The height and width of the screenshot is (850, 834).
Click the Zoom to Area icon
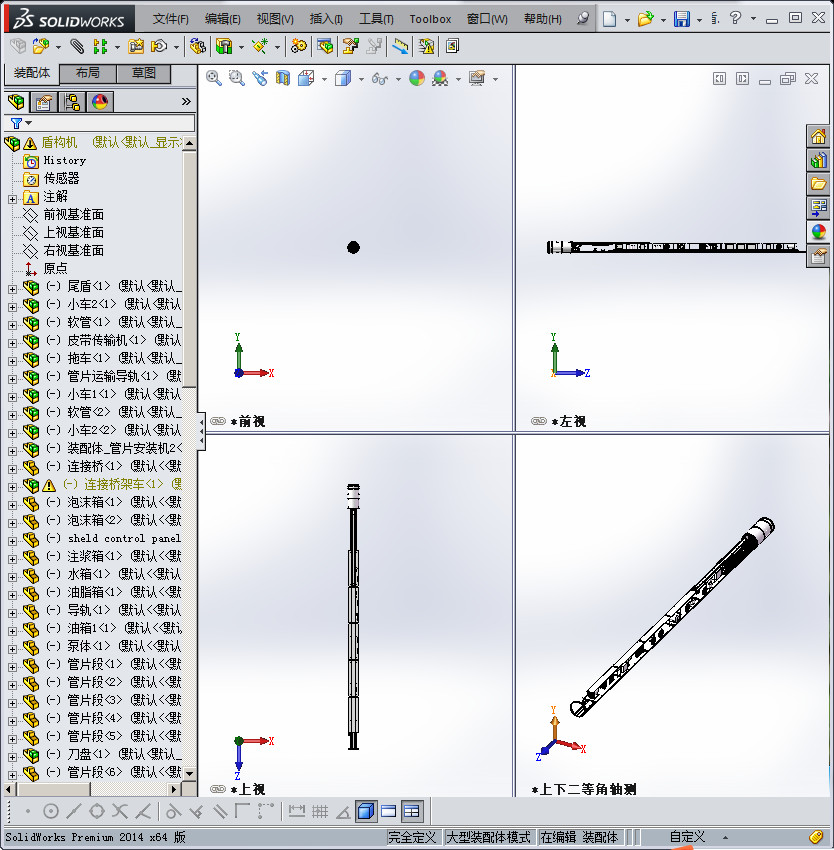(236, 79)
